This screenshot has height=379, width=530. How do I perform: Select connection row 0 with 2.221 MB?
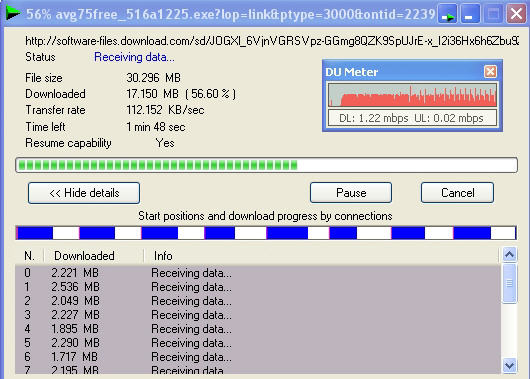(258, 273)
